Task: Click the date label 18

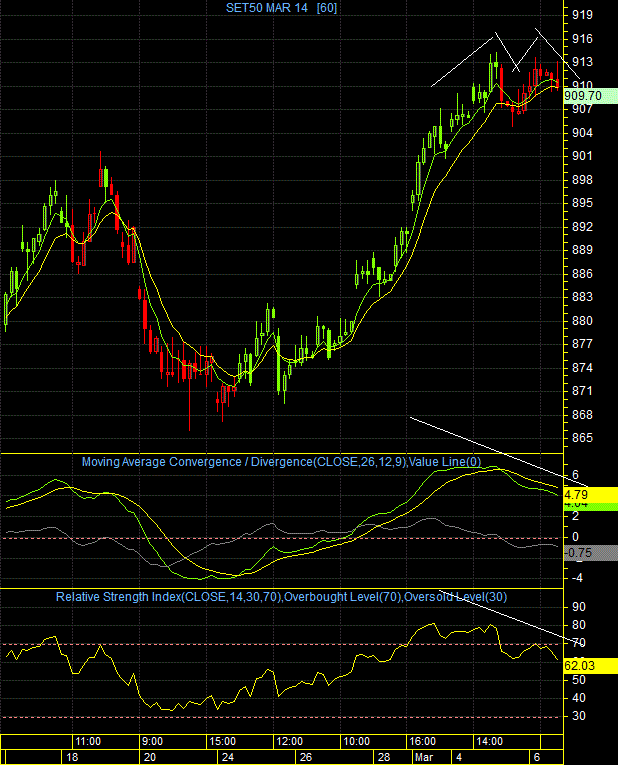Action: (72, 757)
